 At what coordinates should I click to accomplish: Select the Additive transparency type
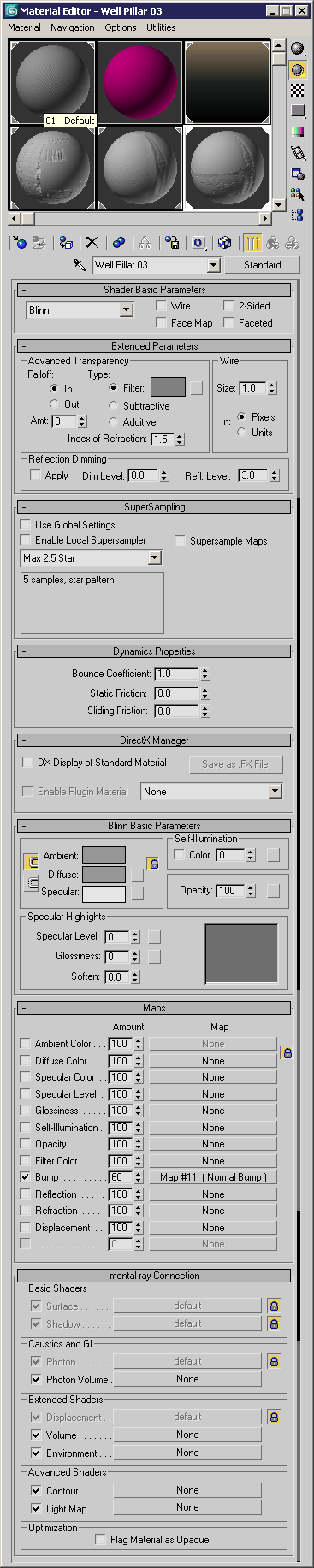tap(113, 421)
